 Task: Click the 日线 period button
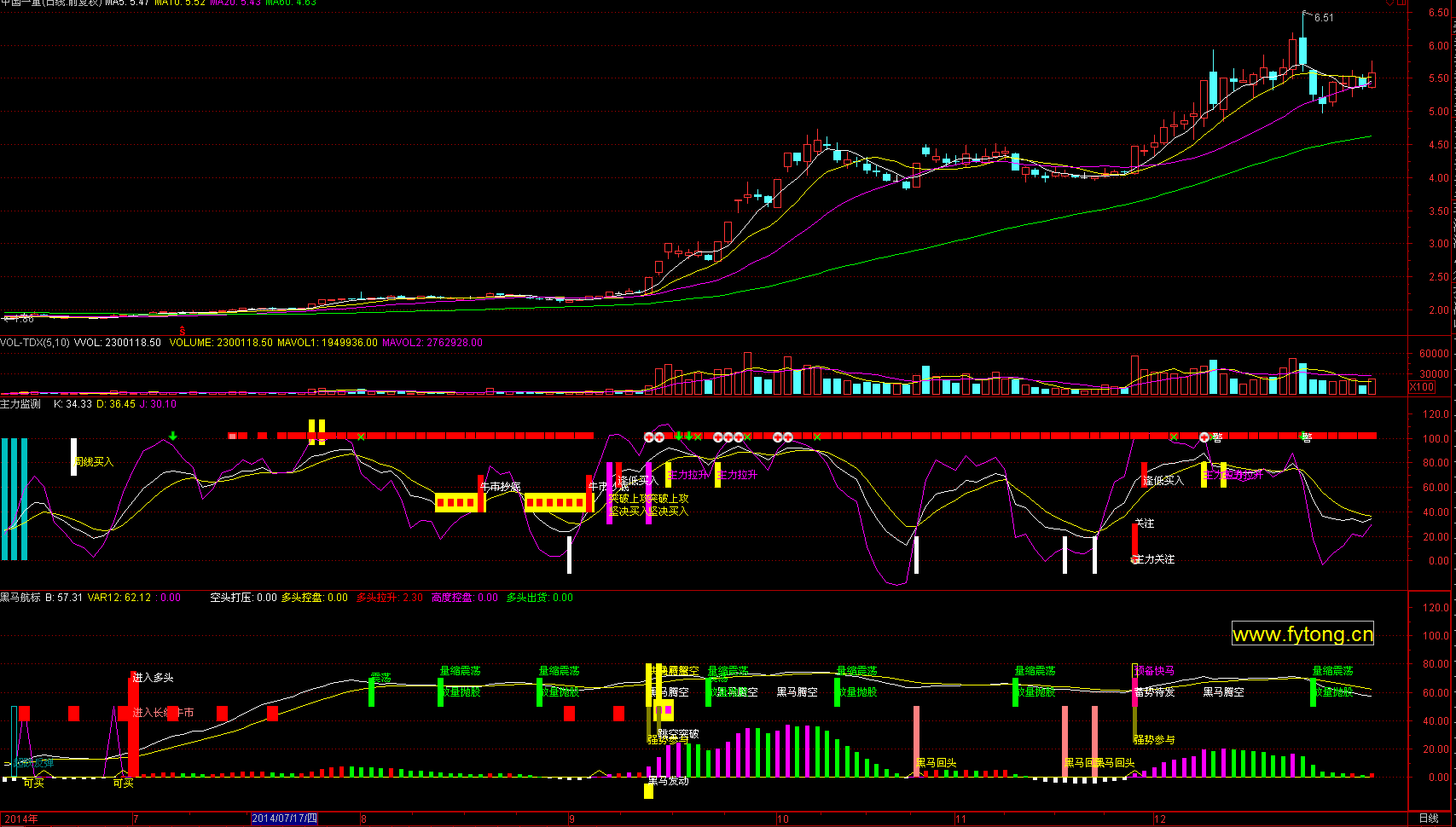click(1429, 818)
